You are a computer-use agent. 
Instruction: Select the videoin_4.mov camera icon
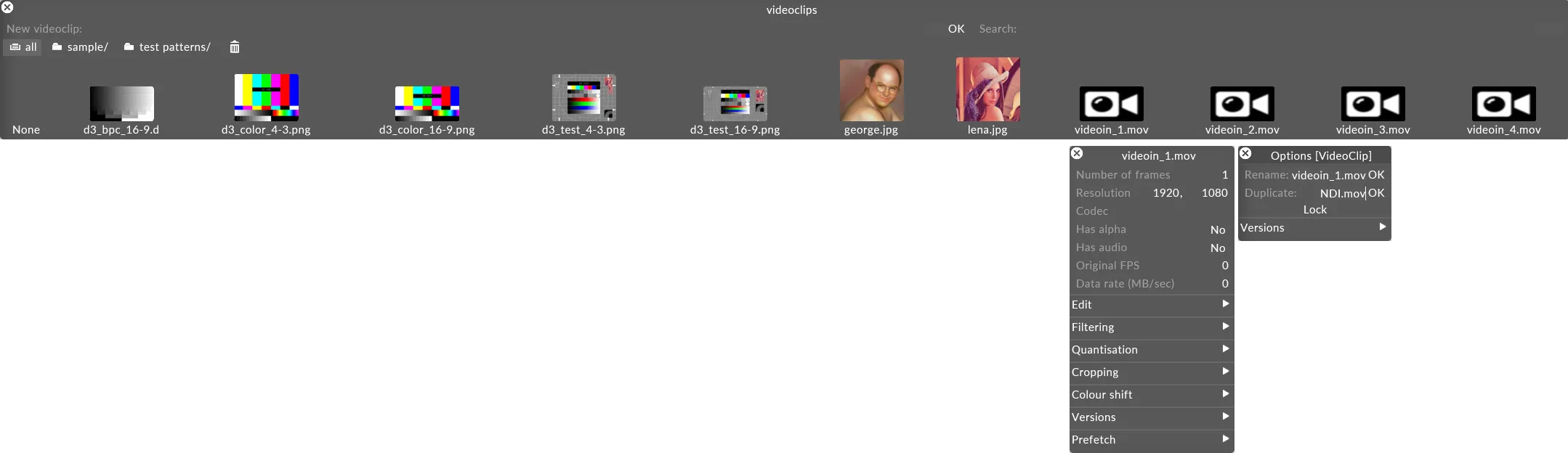[1503, 104]
